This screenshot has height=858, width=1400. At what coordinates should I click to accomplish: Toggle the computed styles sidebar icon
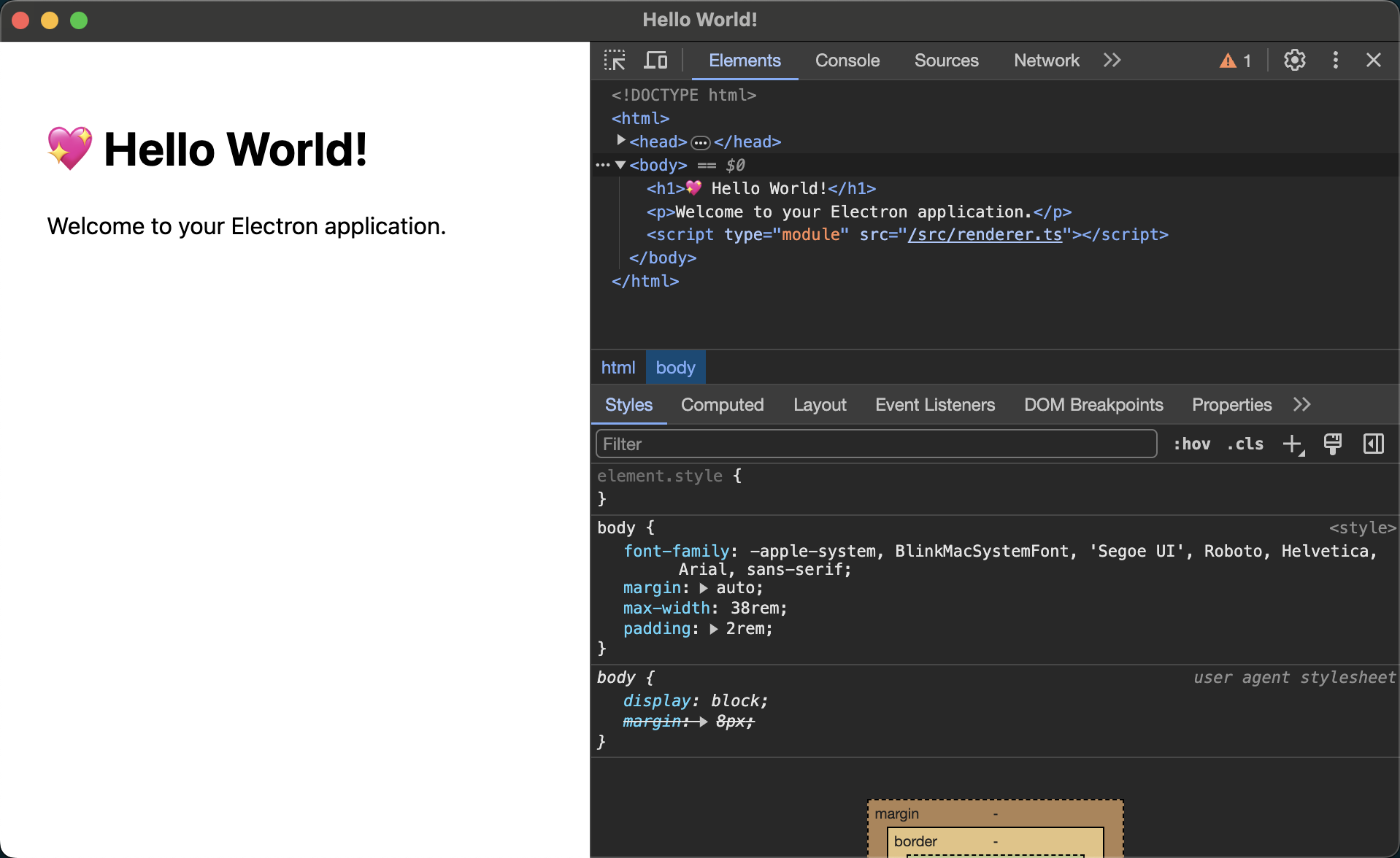pos(1374,444)
